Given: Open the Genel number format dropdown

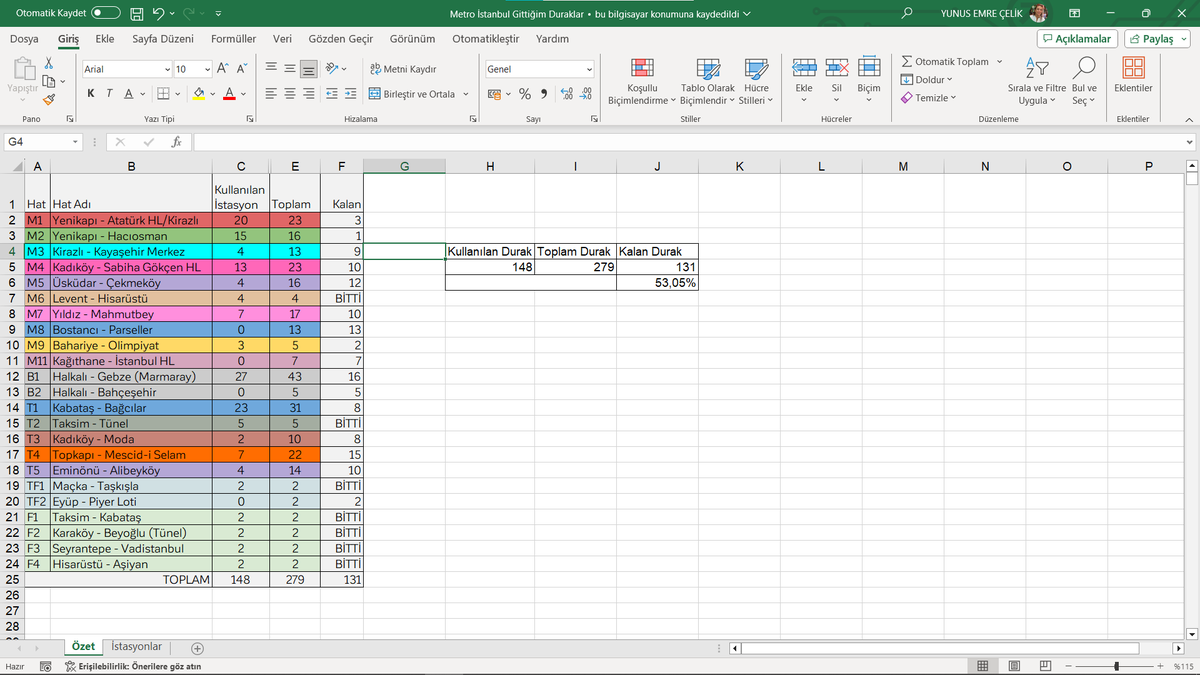Looking at the screenshot, I should [588, 69].
